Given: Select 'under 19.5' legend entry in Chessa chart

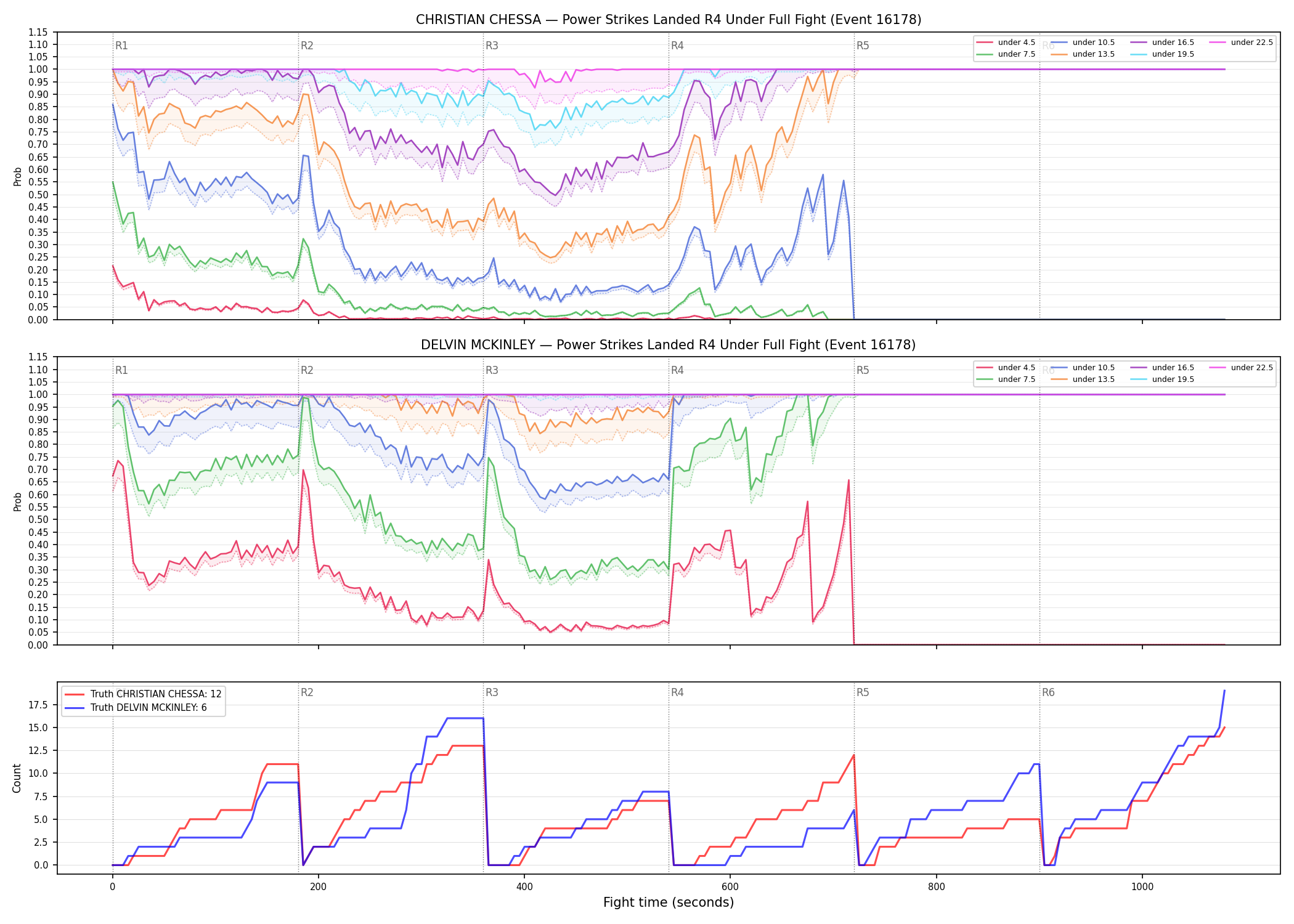Looking at the screenshot, I should pos(1162,54).
